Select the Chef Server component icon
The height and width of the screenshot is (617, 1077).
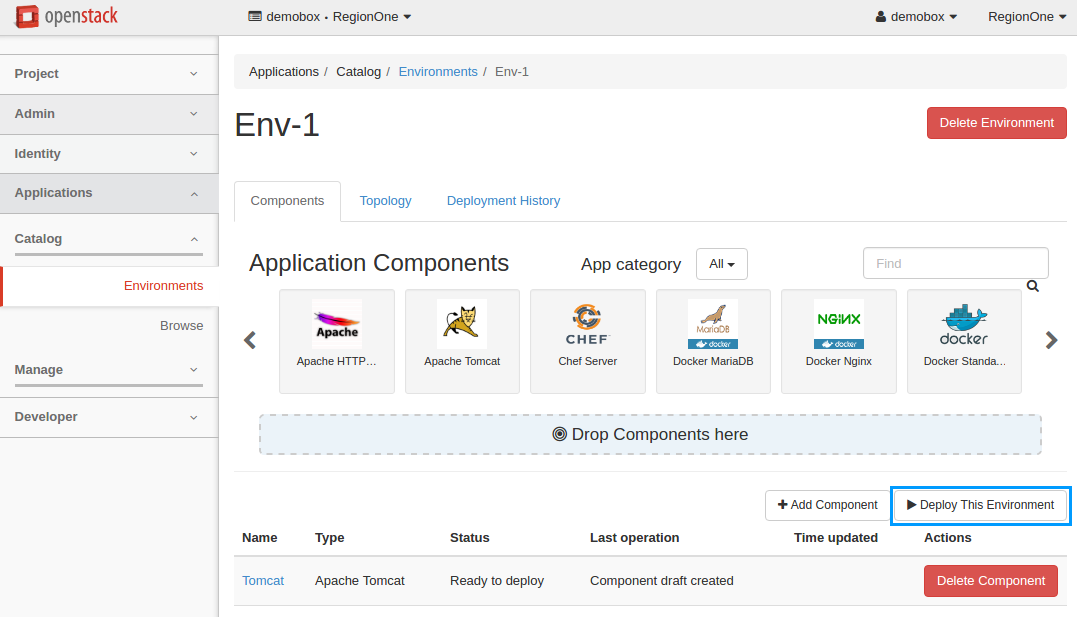[x=587, y=325]
